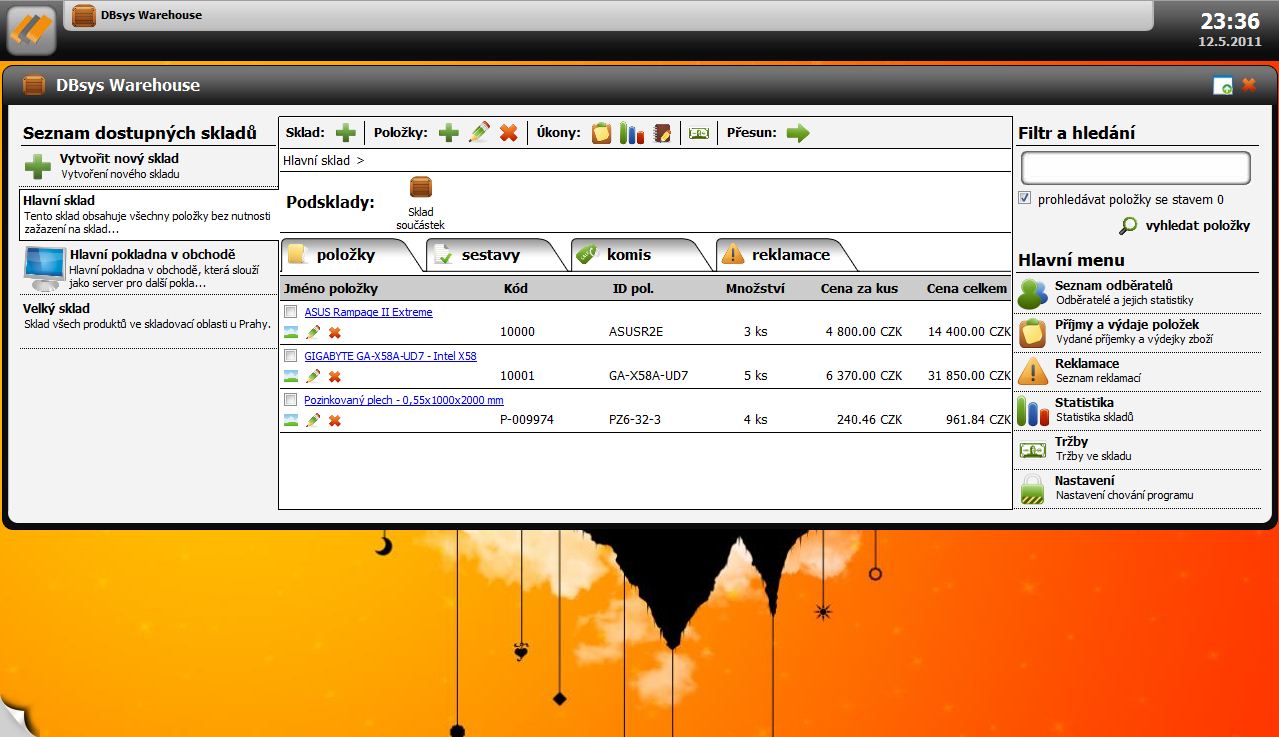1279x737 pixels.
Task: Toggle 'prohledávat položky se stavem 0' checkbox
Action: coord(1025,199)
